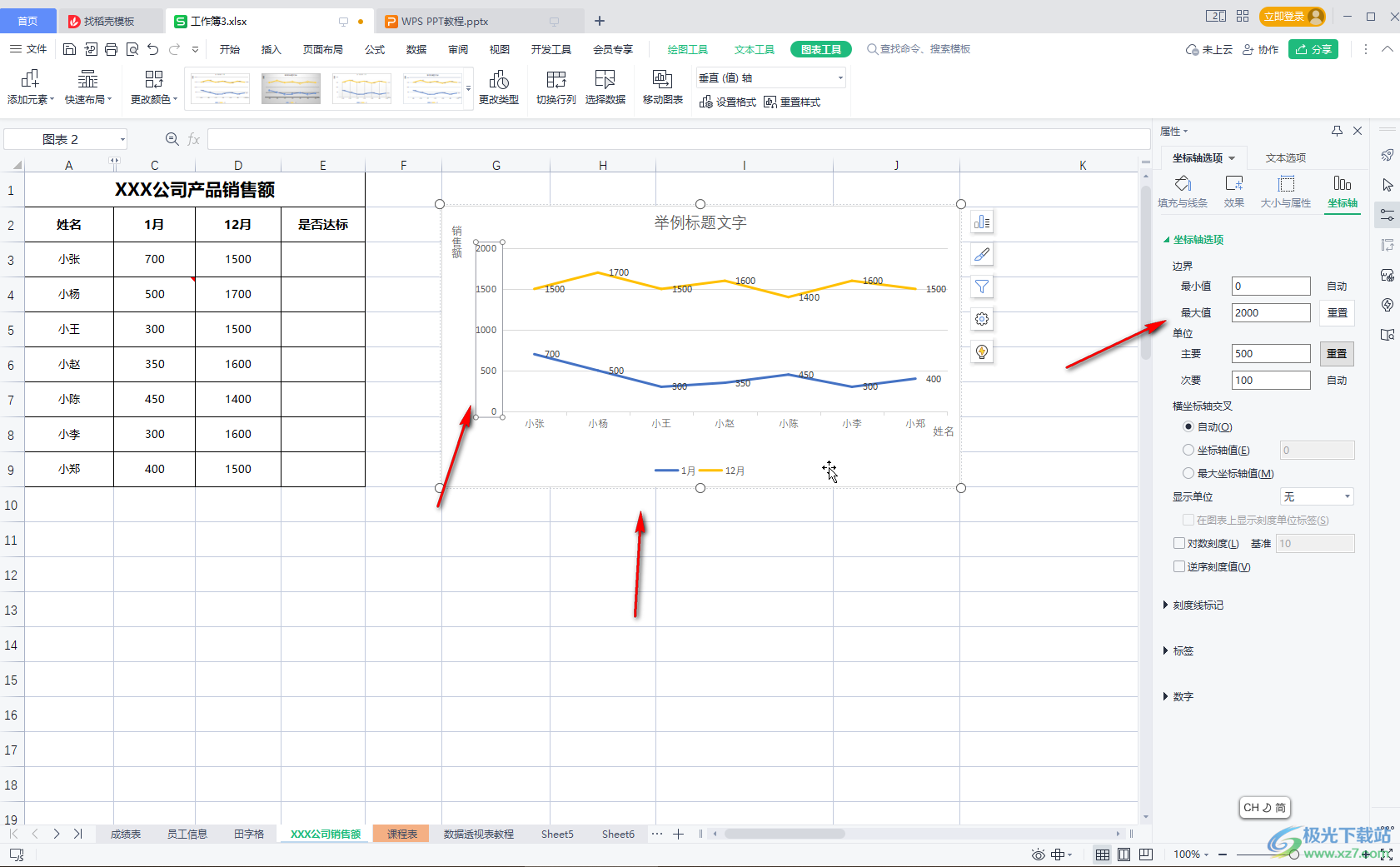Open chart filter funnel button
The height and width of the screenshot is (867, 1400).
[982, 287]
